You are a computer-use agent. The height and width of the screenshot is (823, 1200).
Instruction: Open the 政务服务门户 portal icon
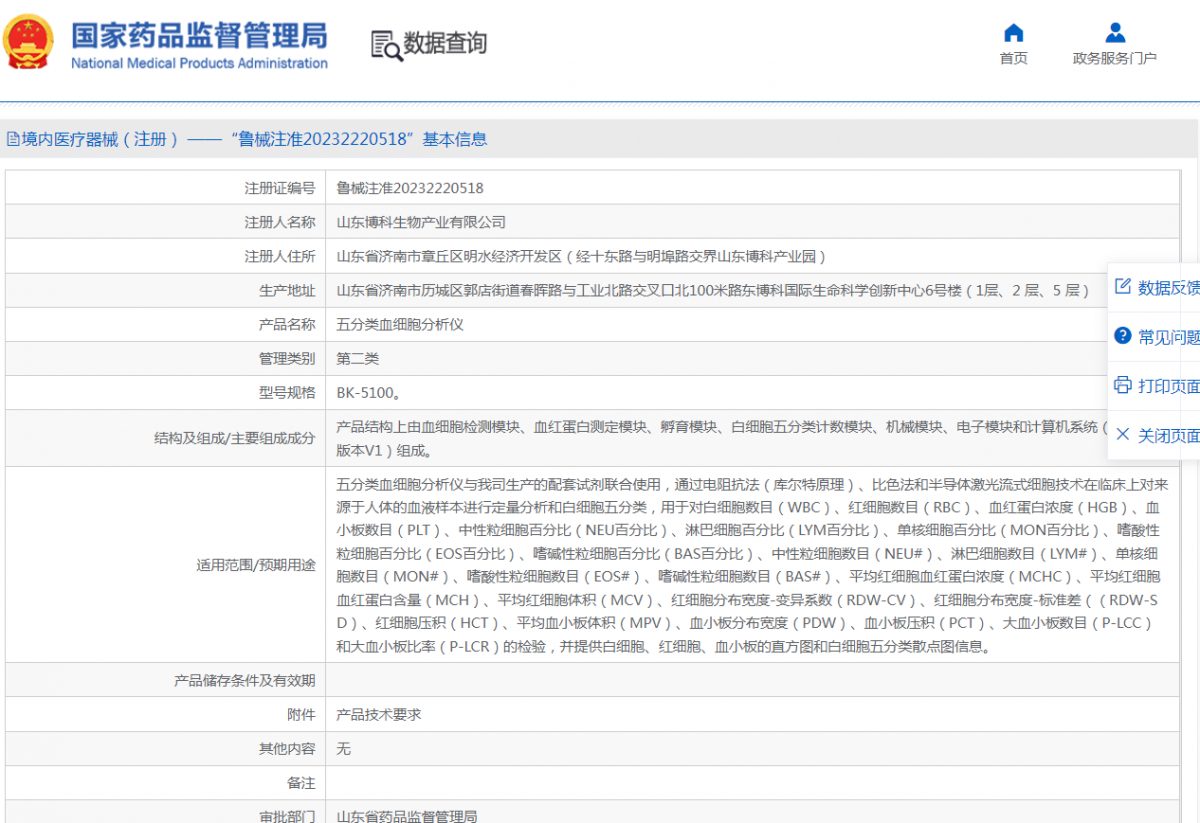coord(1115,32)
